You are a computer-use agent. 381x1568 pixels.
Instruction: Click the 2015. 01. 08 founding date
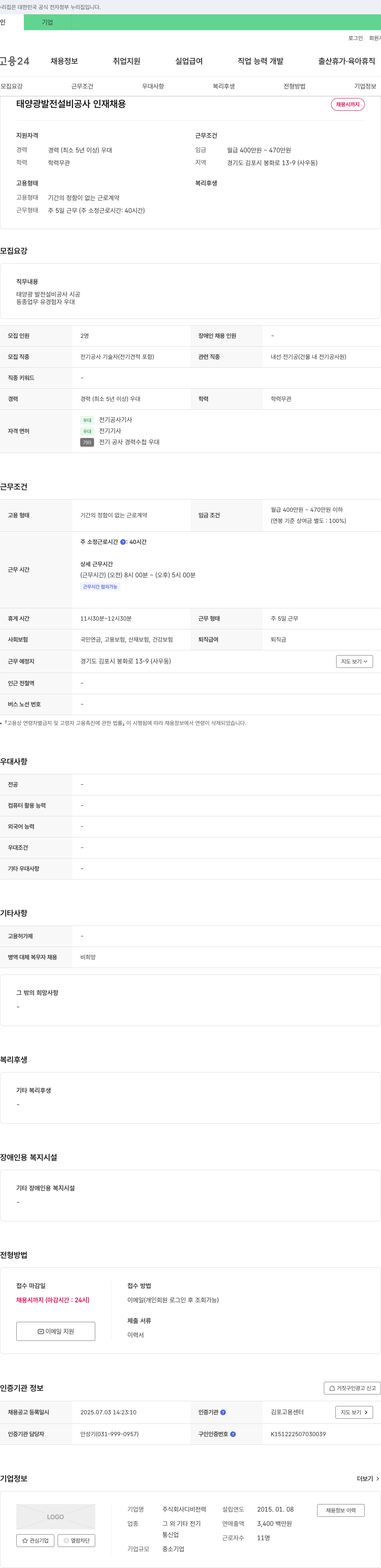(x=275, y=1510)
